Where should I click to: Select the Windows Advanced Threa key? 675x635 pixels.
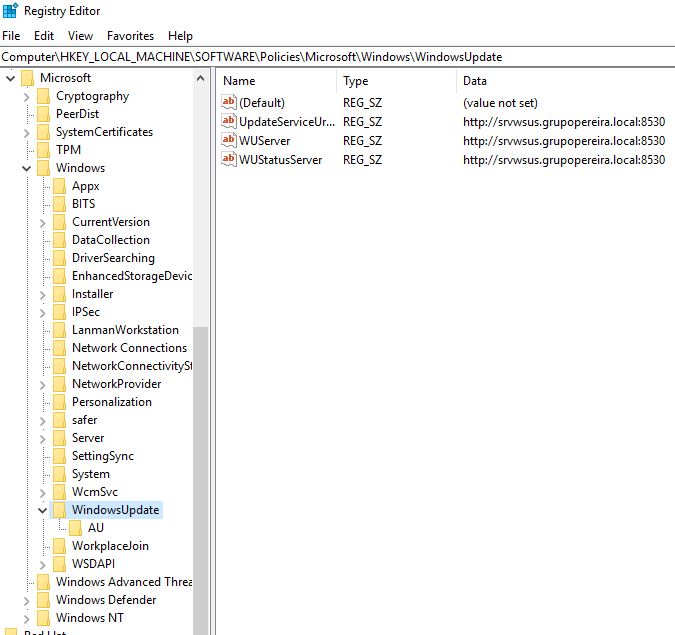[x=124, y=582]
